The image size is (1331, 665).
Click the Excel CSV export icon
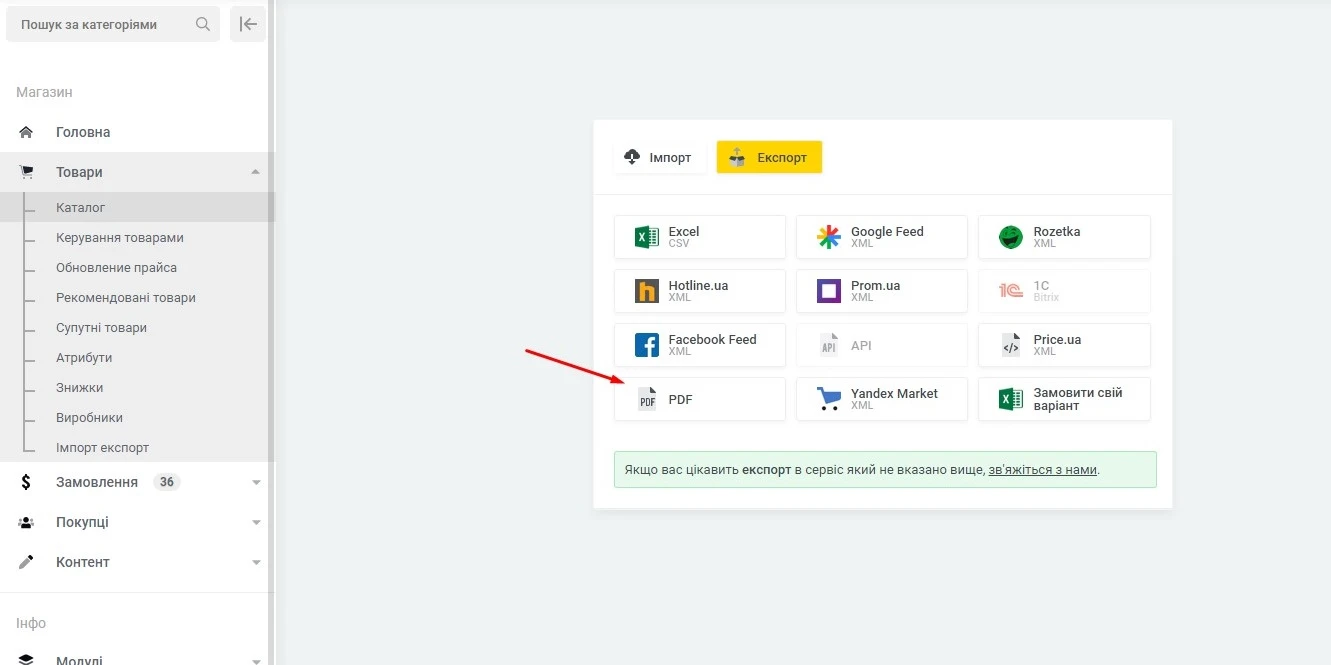[x=647, y=237]
